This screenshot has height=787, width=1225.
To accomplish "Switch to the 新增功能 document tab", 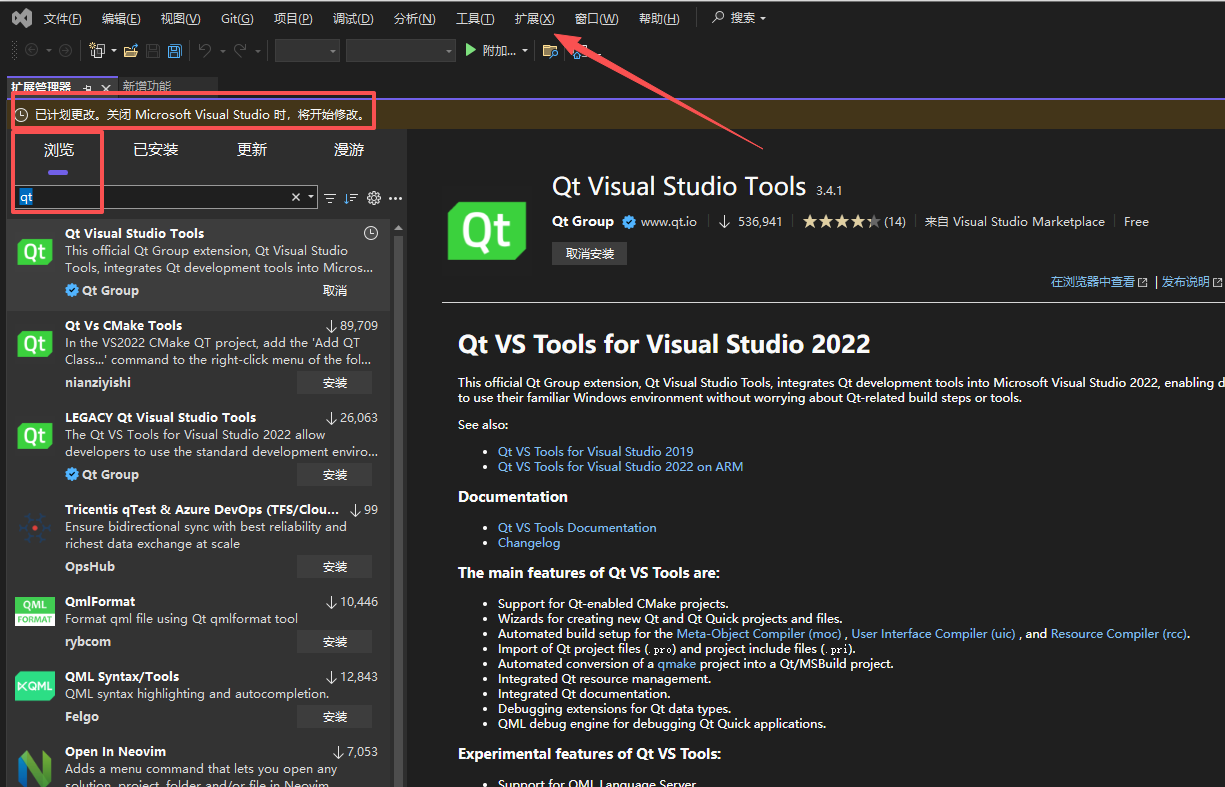I will click(x=147, y=87).
